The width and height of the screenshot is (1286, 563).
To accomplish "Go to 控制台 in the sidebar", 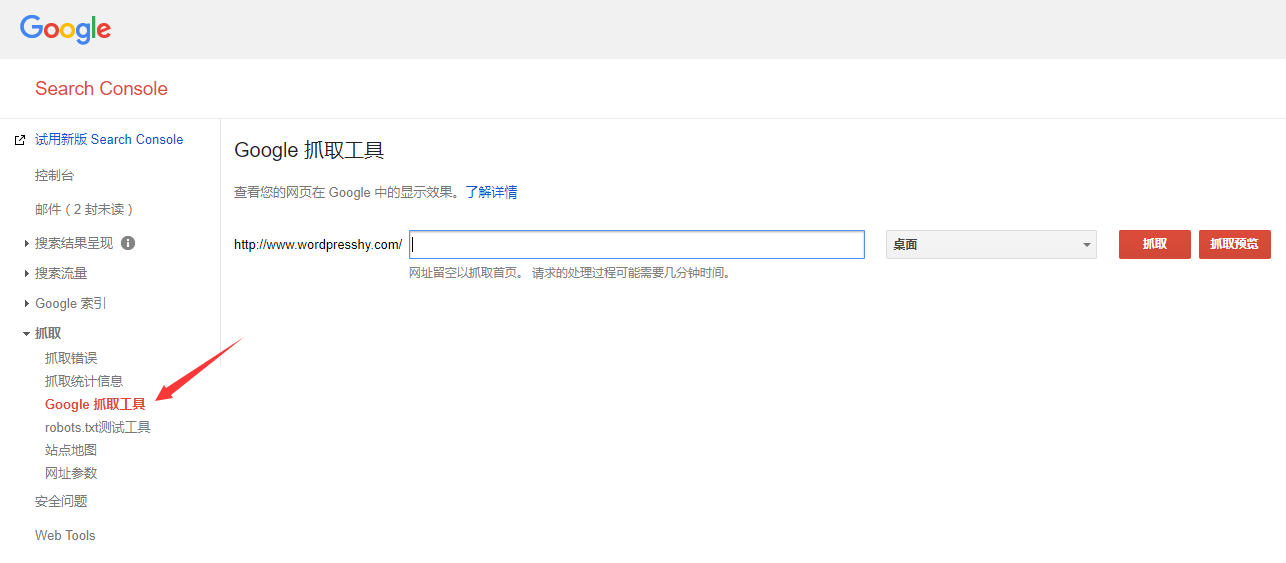I will click(x=55, y=176).
